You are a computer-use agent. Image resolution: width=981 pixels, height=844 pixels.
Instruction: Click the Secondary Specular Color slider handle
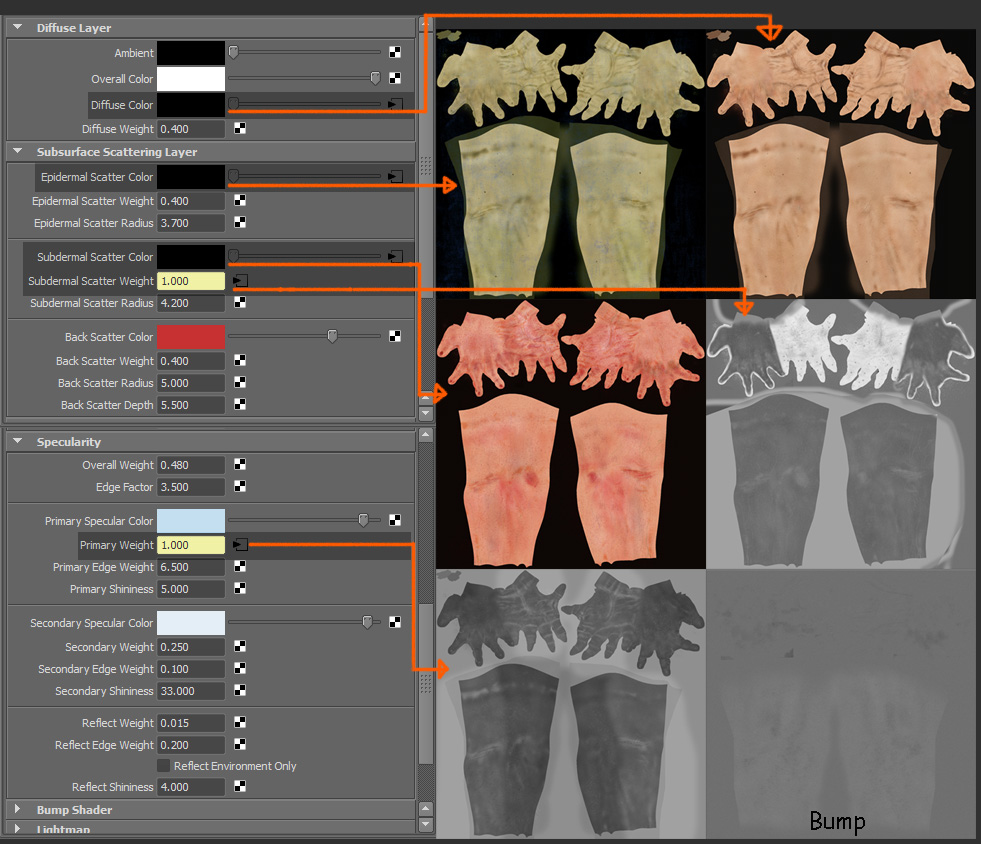(x=368, y=622)
